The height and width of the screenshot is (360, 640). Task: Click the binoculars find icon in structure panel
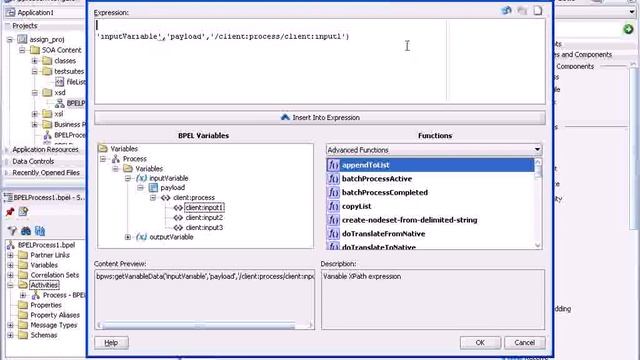[26, 231]
